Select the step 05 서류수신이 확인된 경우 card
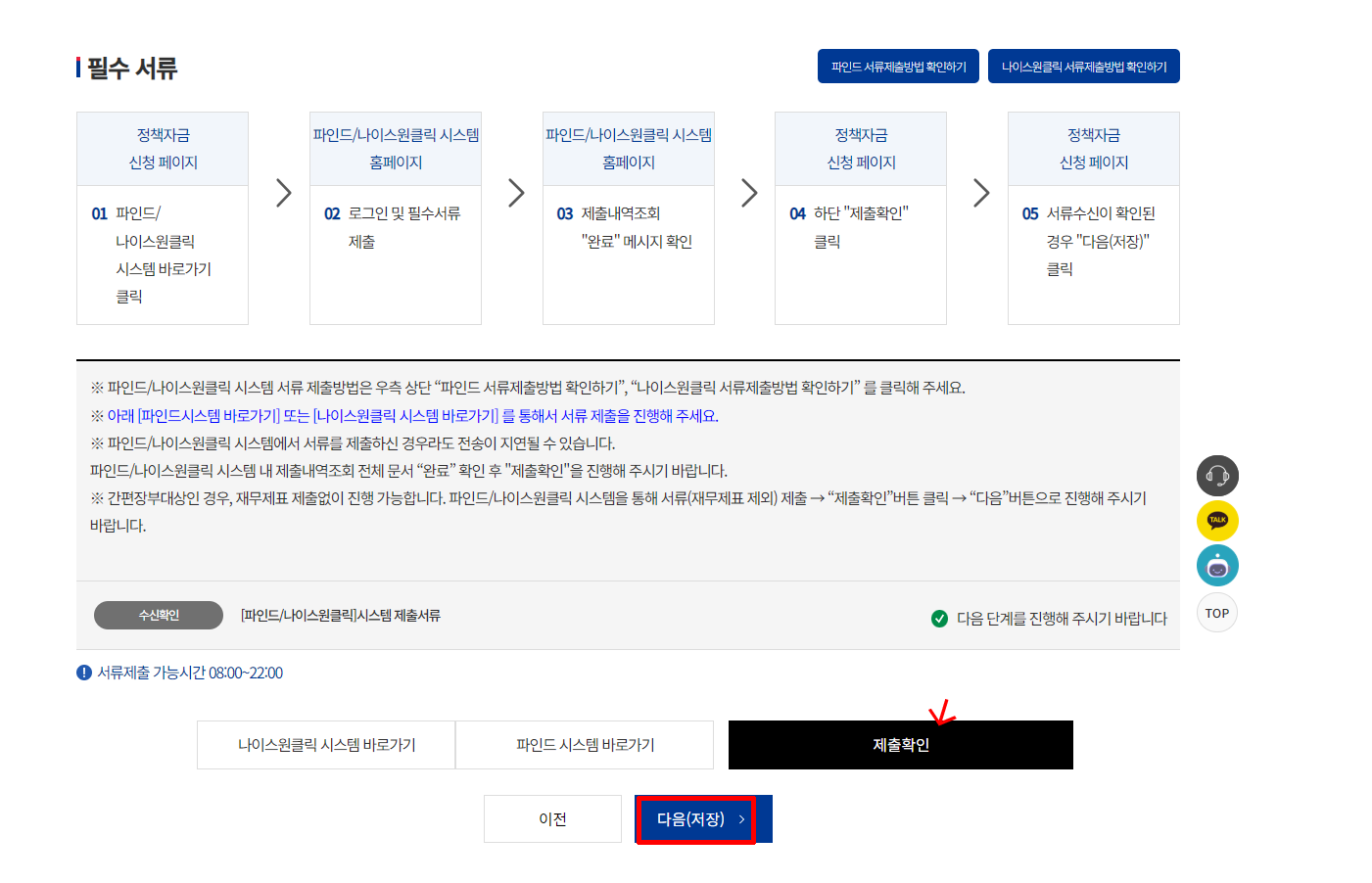The height and width of the screenshot is (883, 1372). (x=1094, y=218)
